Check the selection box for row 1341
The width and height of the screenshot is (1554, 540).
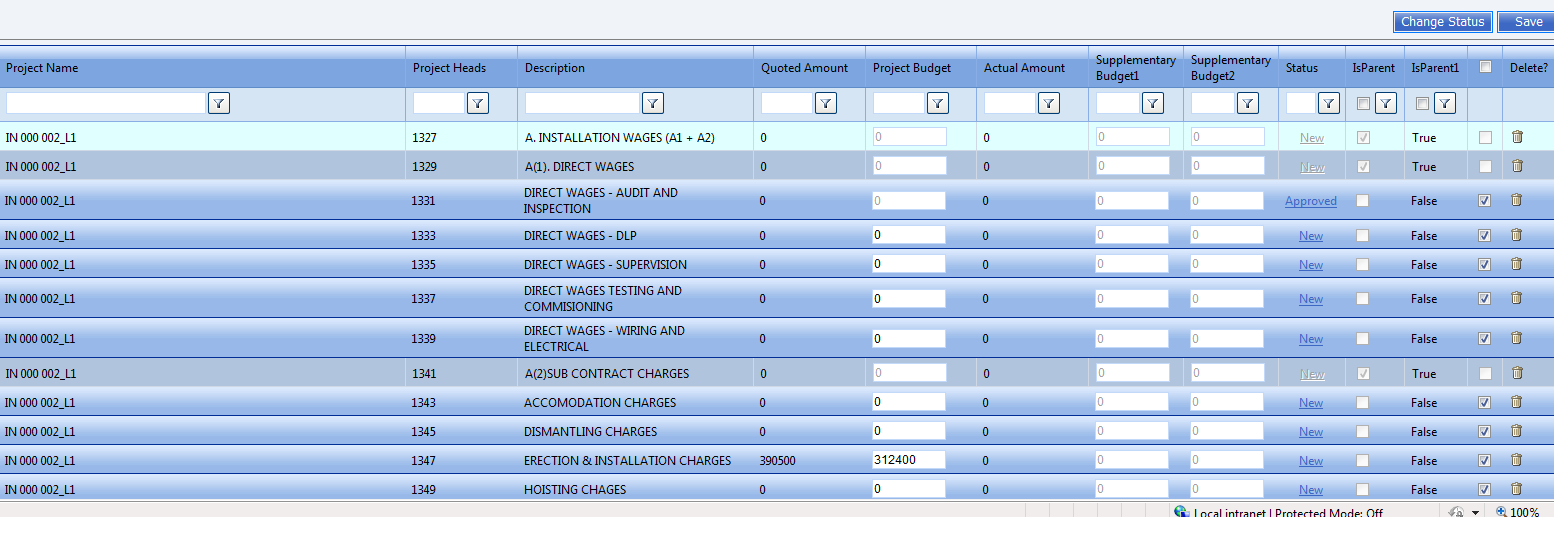click(1485, 374)
